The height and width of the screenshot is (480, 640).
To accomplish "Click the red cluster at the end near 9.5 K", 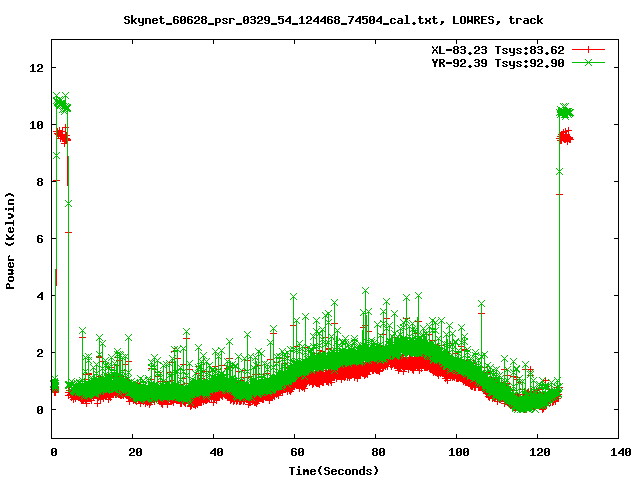I will (565, 137).
